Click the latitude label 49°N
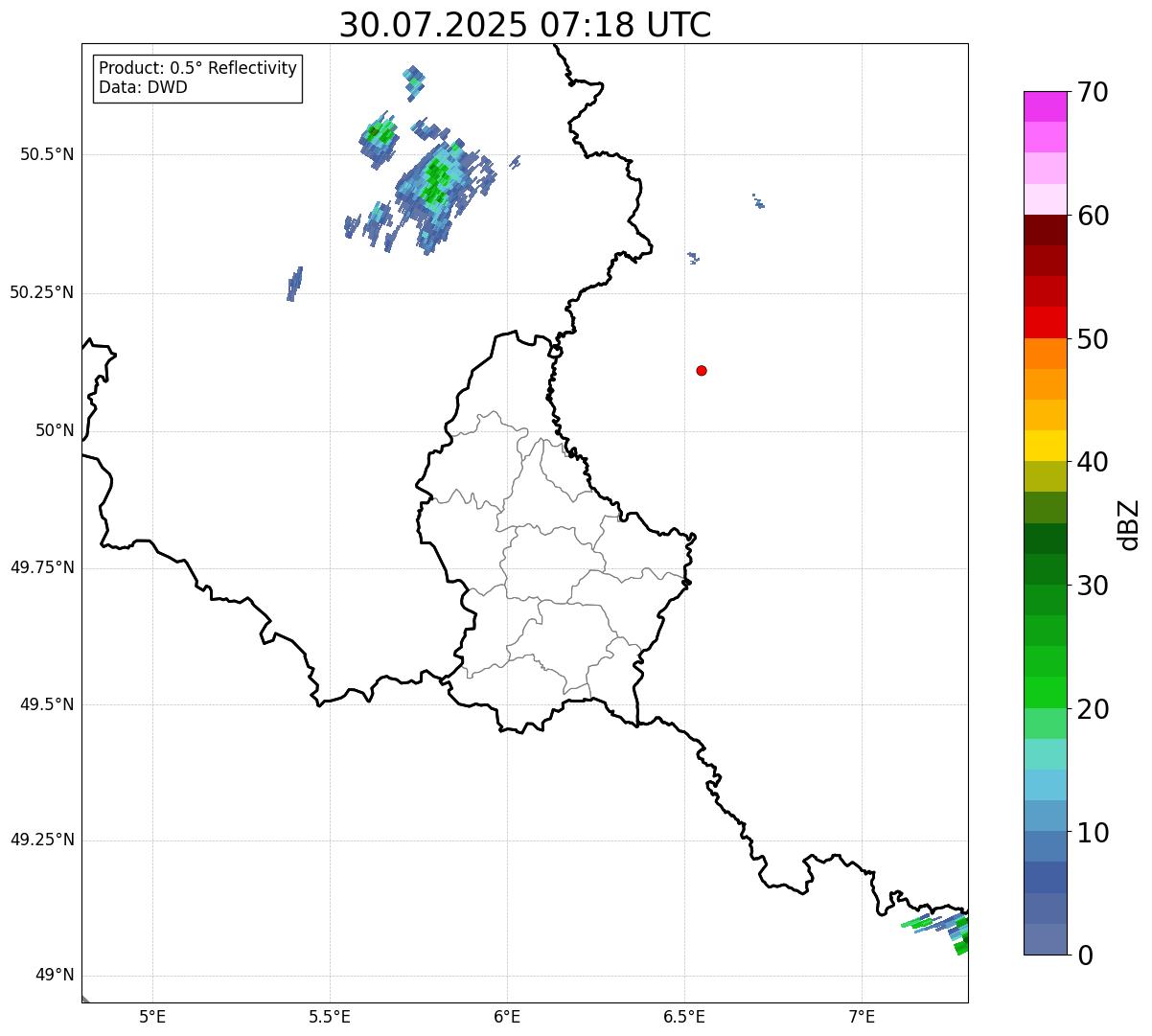 [55, 976]
